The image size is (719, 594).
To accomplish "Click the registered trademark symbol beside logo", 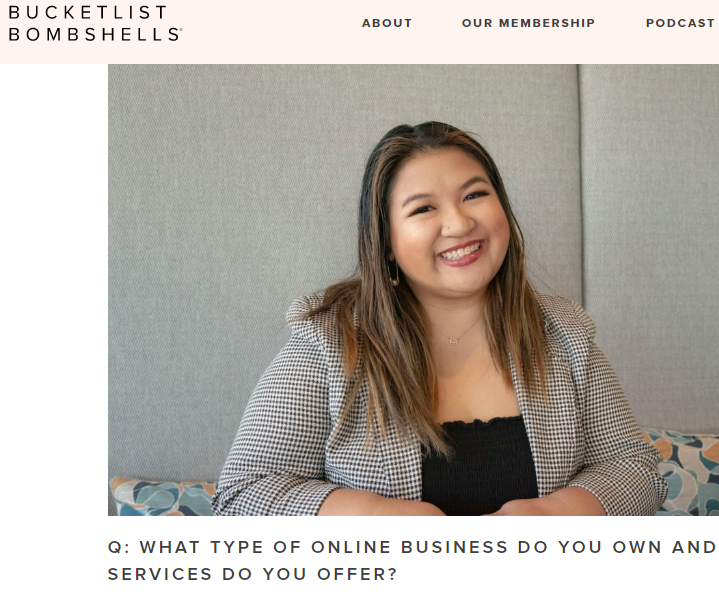I will [181, 30].
